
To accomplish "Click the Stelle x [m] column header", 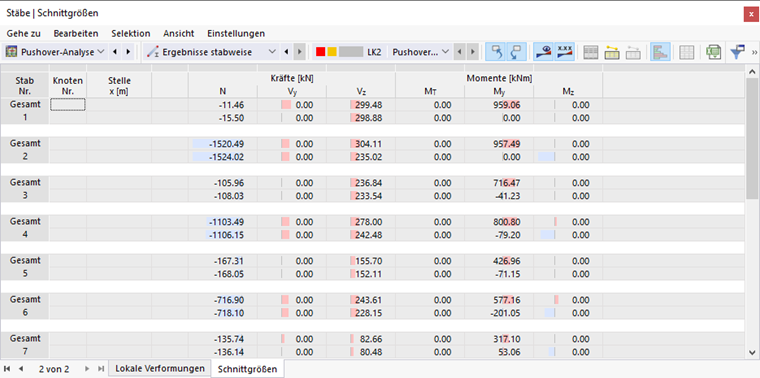I will pos(119,86).
